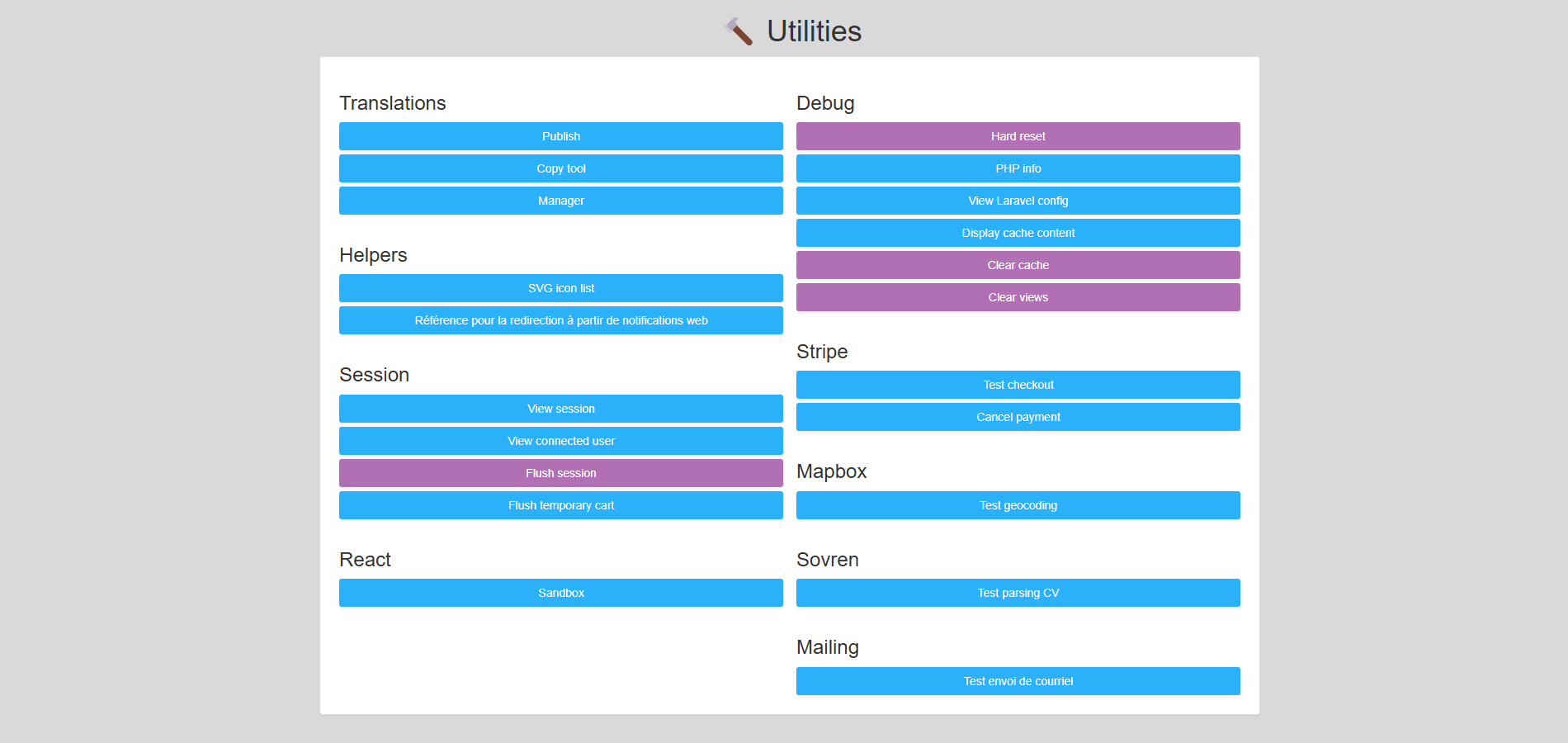Open the SVG icon list
1568x743 pixels.
(x=560, y=288)
